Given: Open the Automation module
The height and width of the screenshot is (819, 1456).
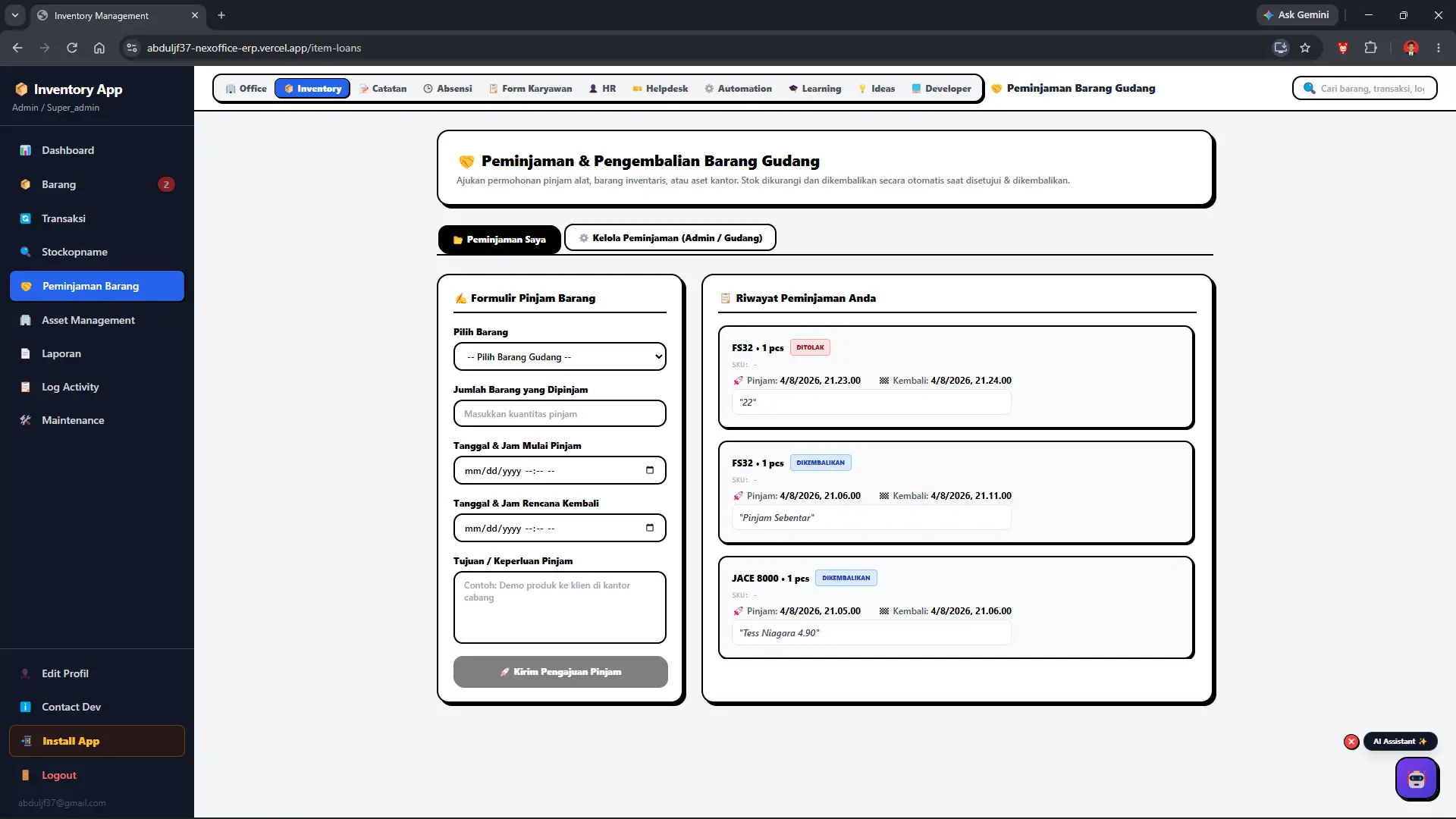Looking at the screenshot, I should 738,89.
